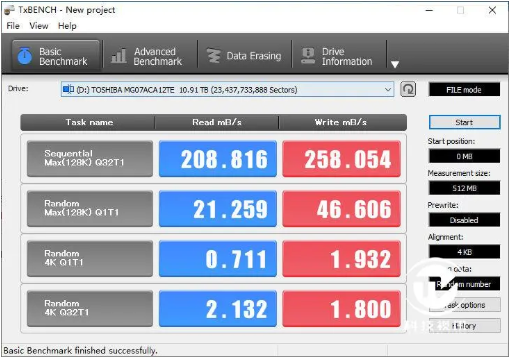
Task: Click the refresh drive list icon
Action: click(408, 89)
